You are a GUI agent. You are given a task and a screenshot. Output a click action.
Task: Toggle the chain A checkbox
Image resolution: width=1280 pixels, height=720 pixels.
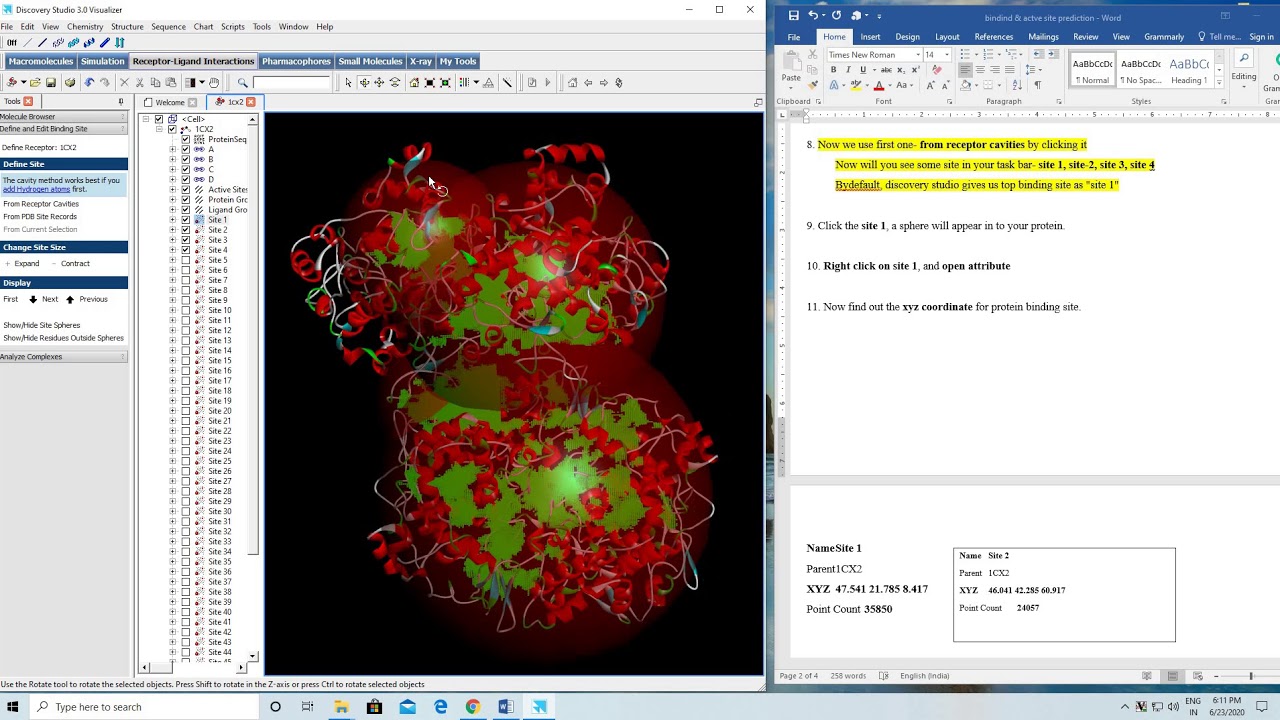(x=185, y=149)
